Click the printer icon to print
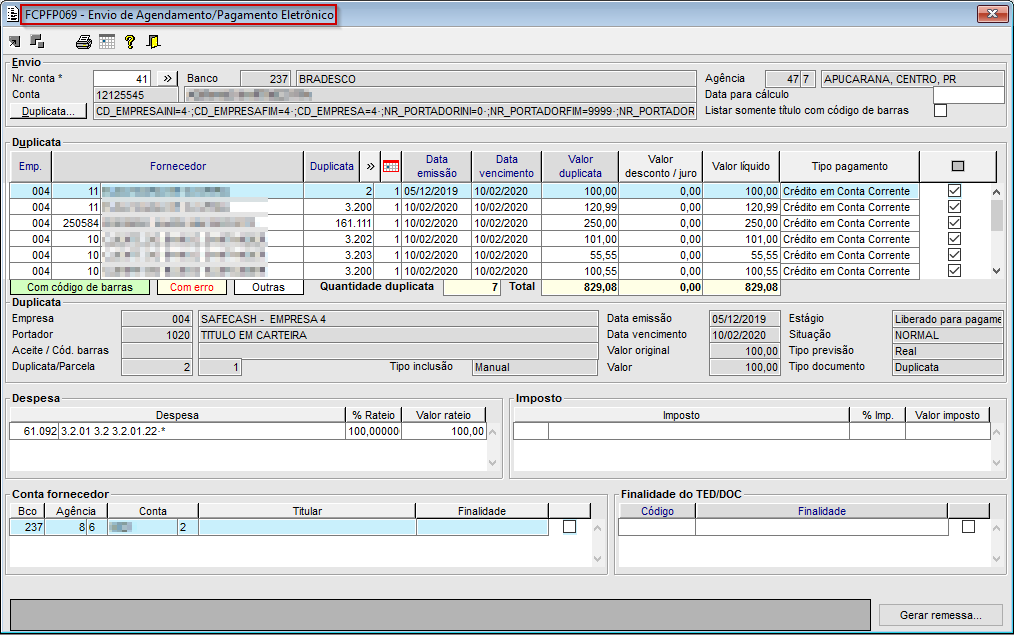 click(83, 42)
